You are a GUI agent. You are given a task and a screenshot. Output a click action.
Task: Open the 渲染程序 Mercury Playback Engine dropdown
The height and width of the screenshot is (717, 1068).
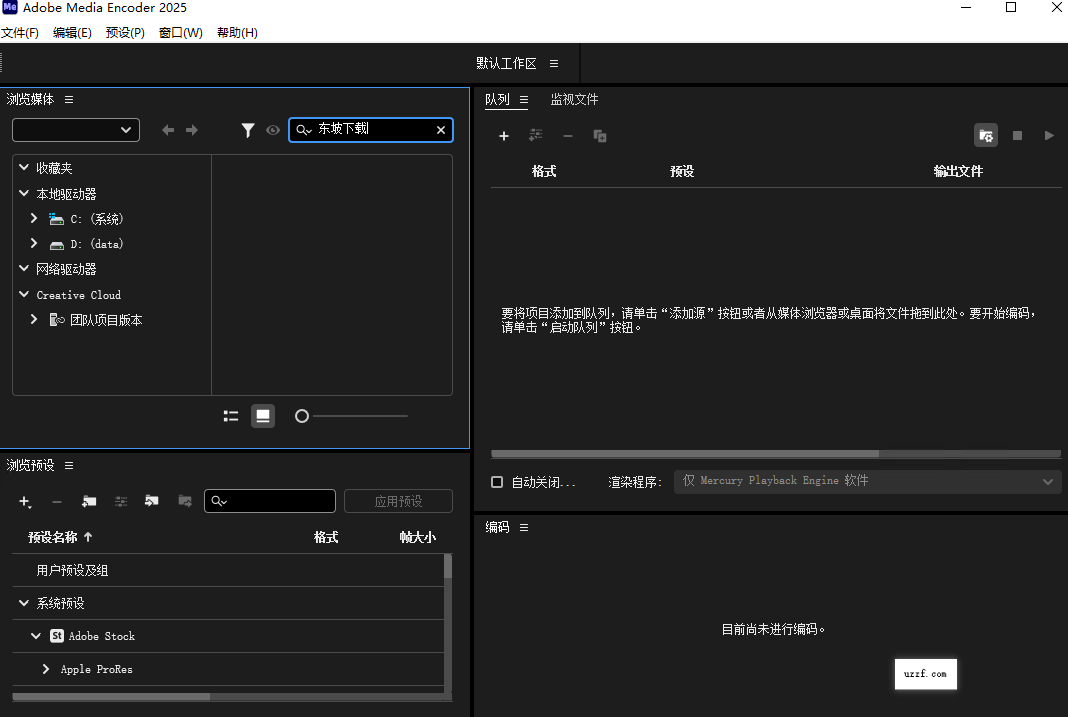tap(866, 480)
